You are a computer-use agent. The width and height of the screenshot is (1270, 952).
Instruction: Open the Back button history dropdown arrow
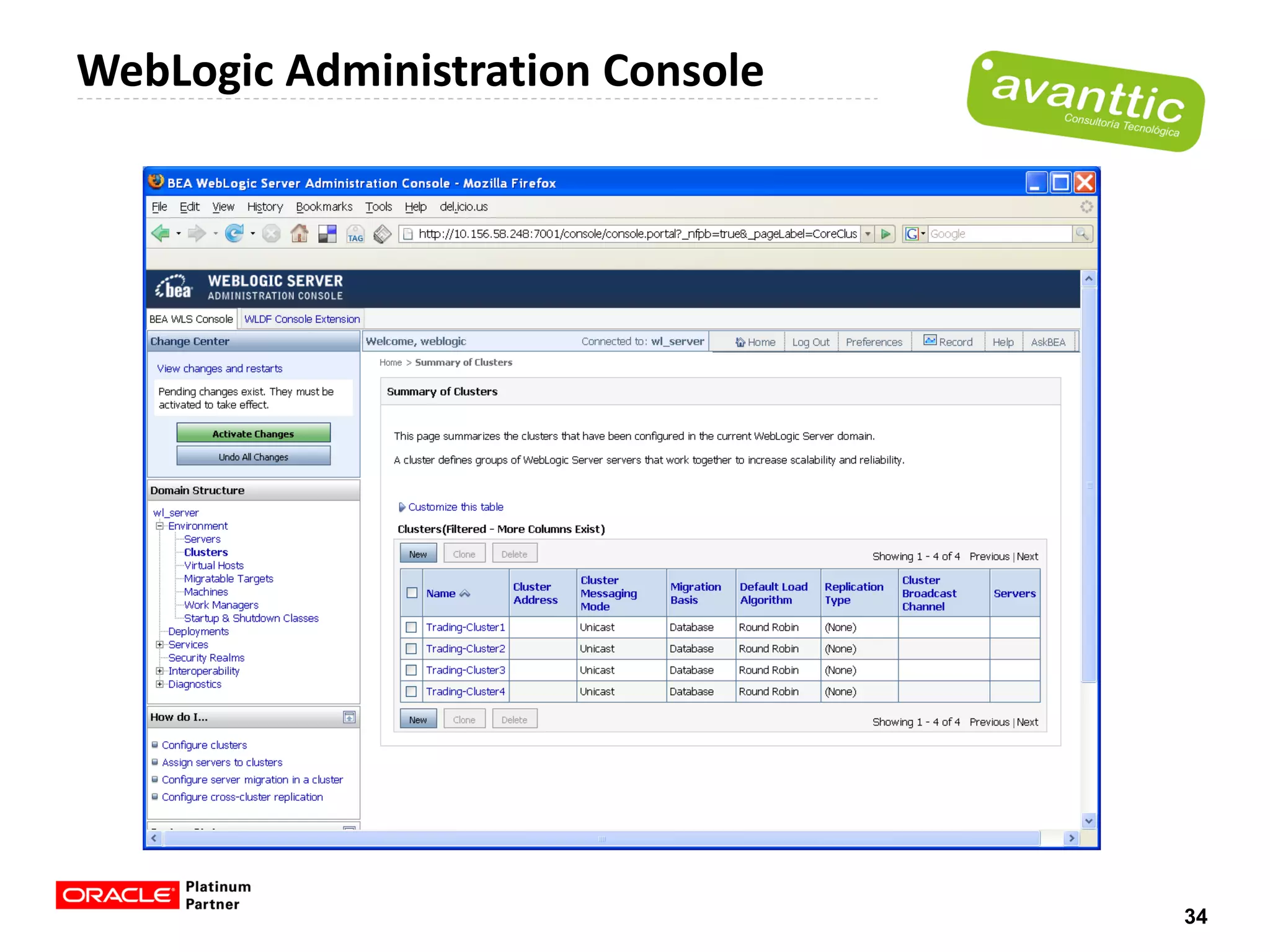(179, 234)
